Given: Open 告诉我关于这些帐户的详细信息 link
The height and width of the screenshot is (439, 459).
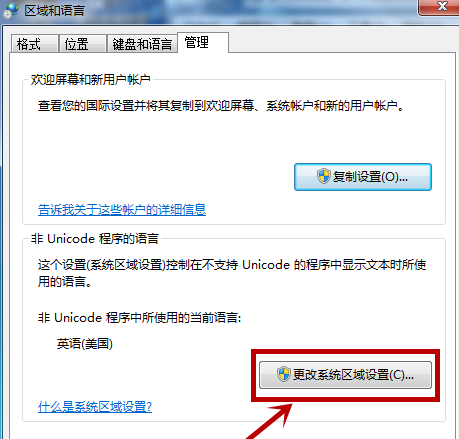Looking at the screenshot, I should point(122,210).
